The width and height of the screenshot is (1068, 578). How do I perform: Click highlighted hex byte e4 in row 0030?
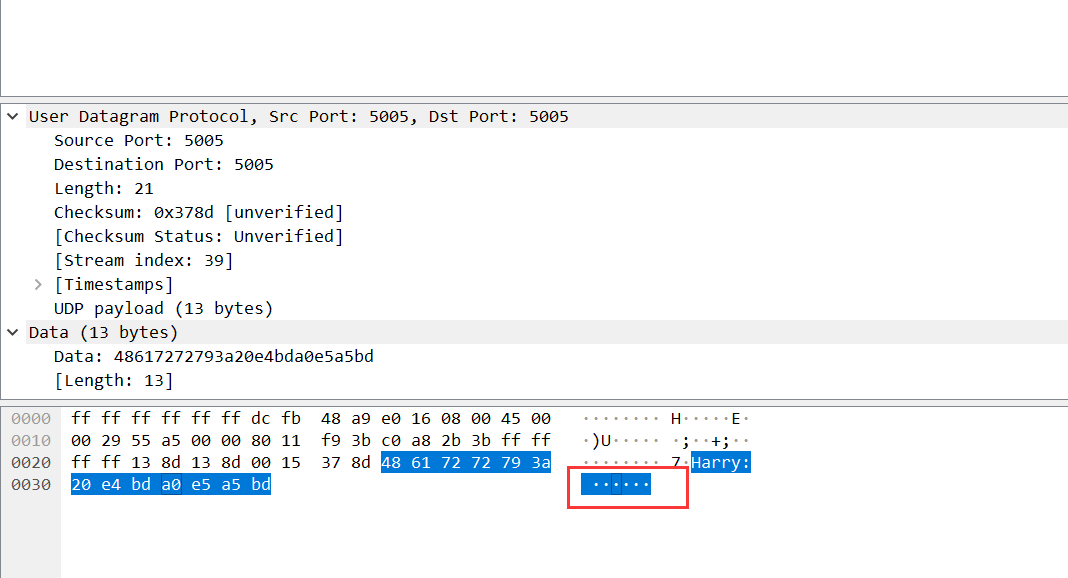pos(111,485)
